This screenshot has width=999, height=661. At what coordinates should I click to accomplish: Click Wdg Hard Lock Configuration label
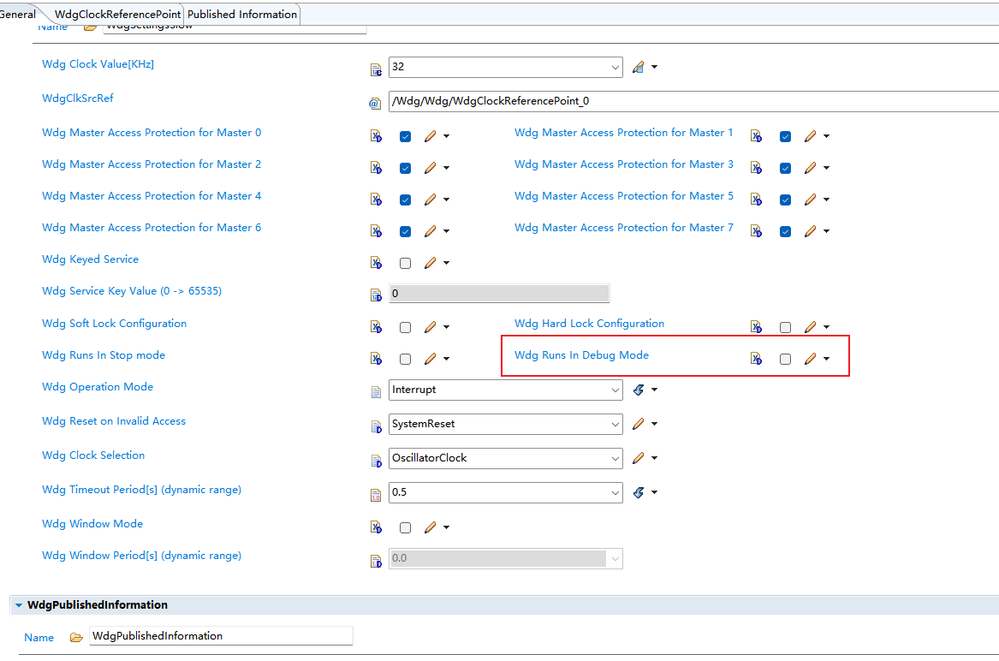[589, 323]
